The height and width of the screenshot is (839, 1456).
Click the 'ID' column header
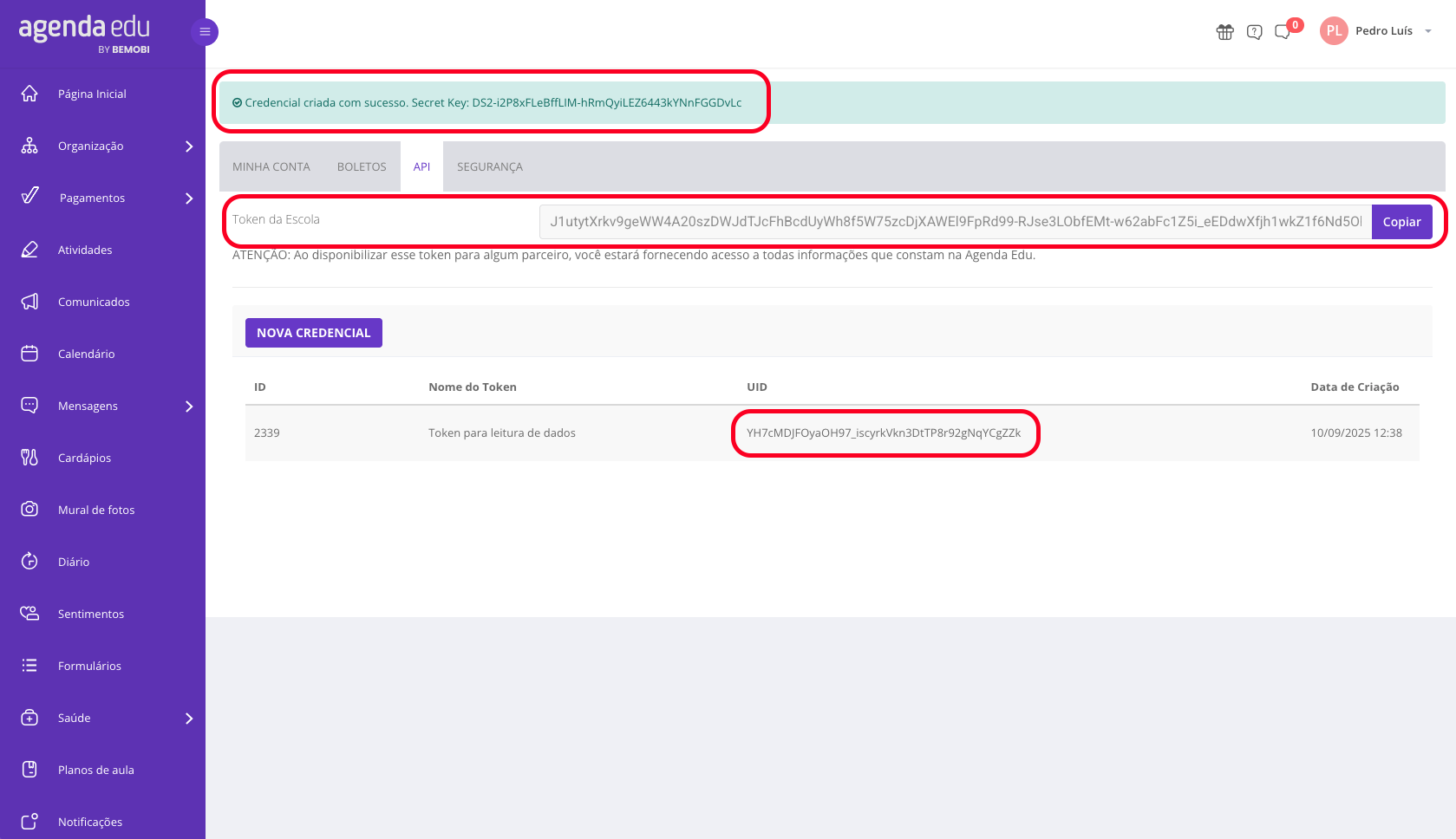[260, 387]
